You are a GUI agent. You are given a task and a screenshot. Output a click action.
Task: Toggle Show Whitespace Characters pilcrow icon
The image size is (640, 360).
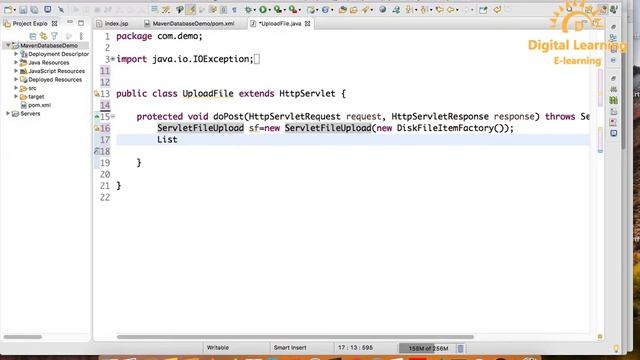click(x=234, y=9)
